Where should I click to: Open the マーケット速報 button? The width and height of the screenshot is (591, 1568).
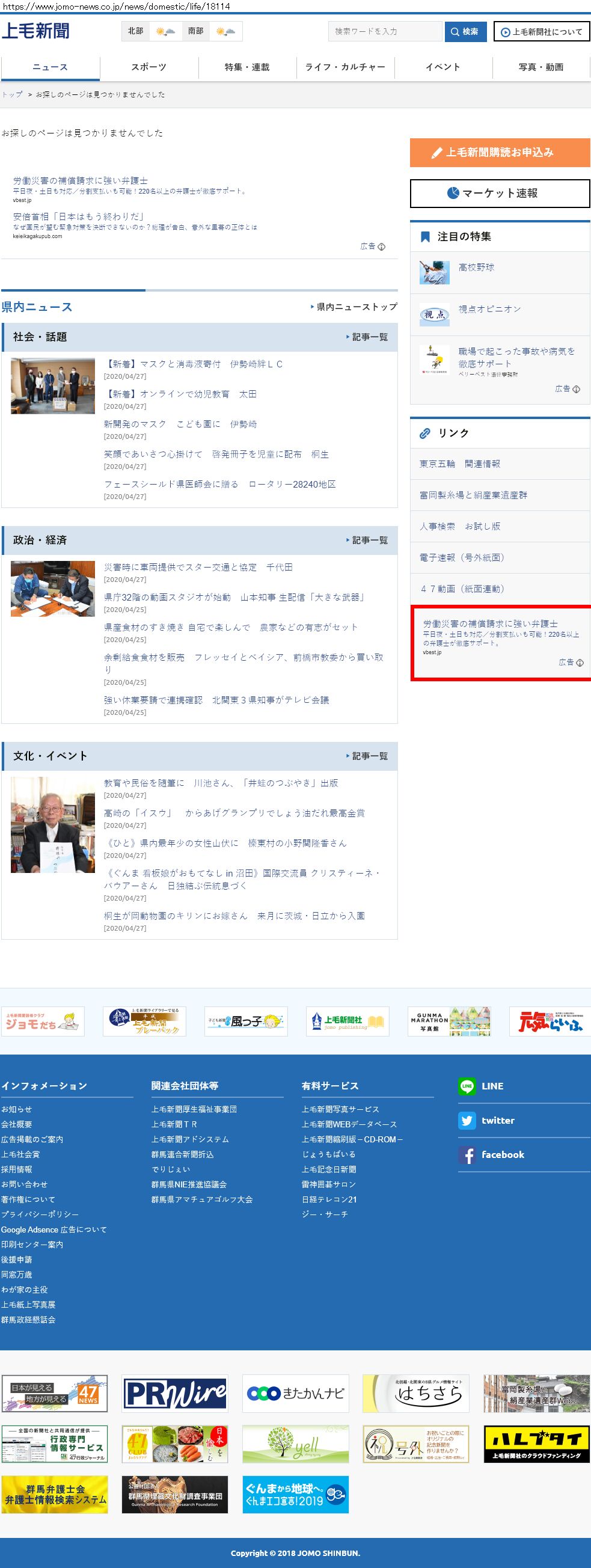pos(500,194)
